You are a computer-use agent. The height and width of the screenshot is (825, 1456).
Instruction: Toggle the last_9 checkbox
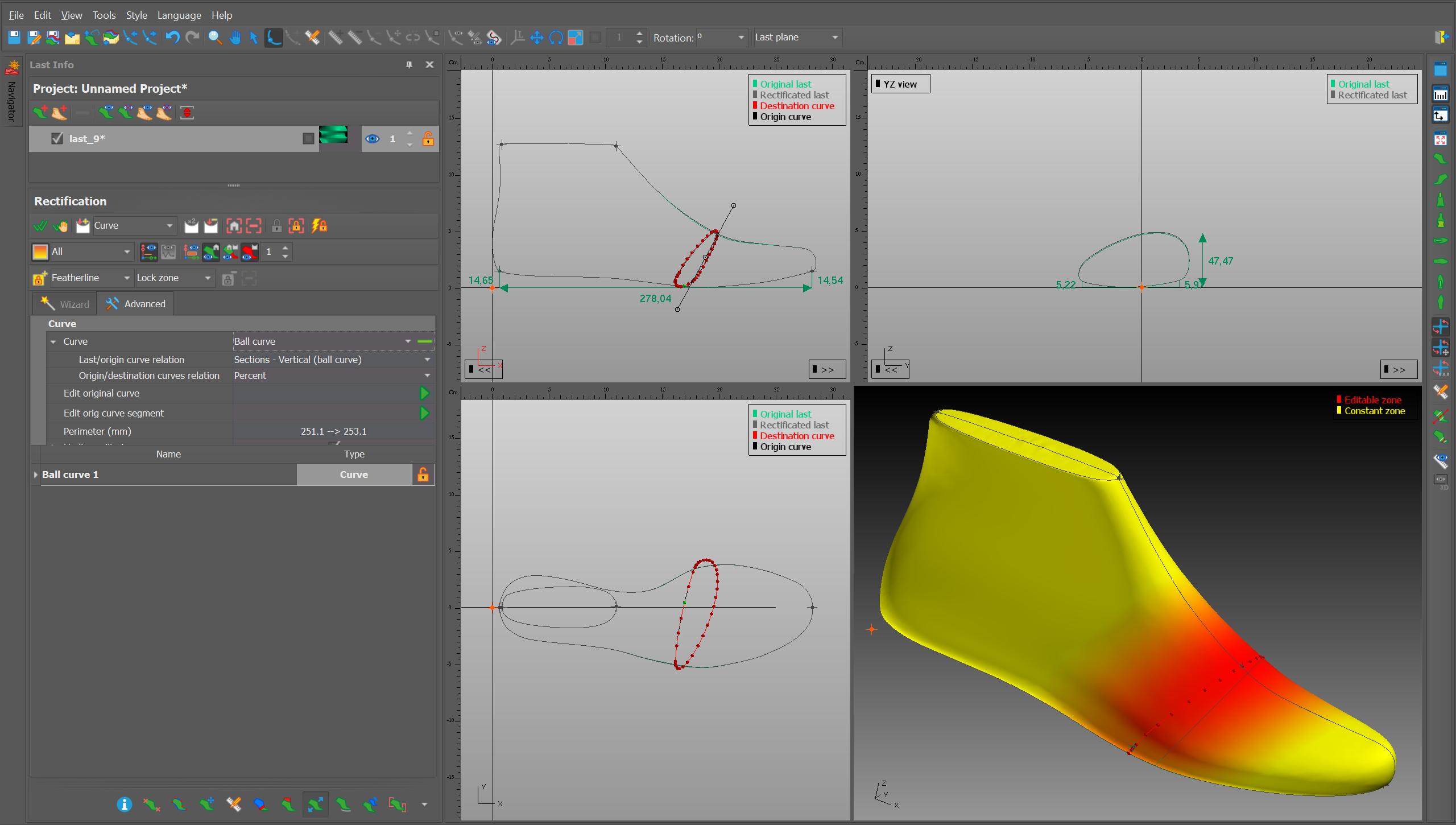point(57,138)
